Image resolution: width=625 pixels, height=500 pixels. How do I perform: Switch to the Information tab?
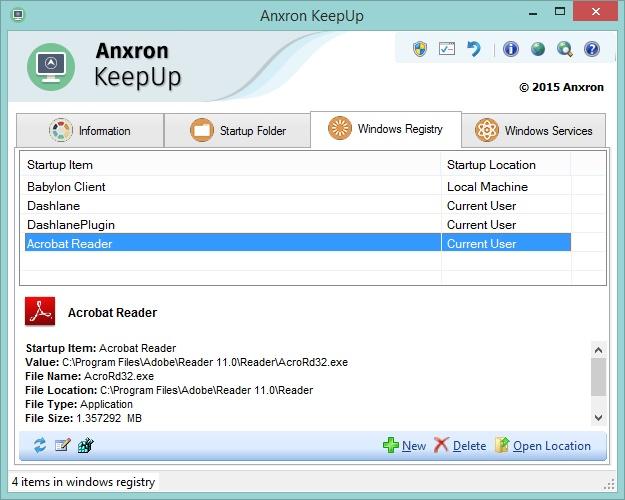click(90, 130)
